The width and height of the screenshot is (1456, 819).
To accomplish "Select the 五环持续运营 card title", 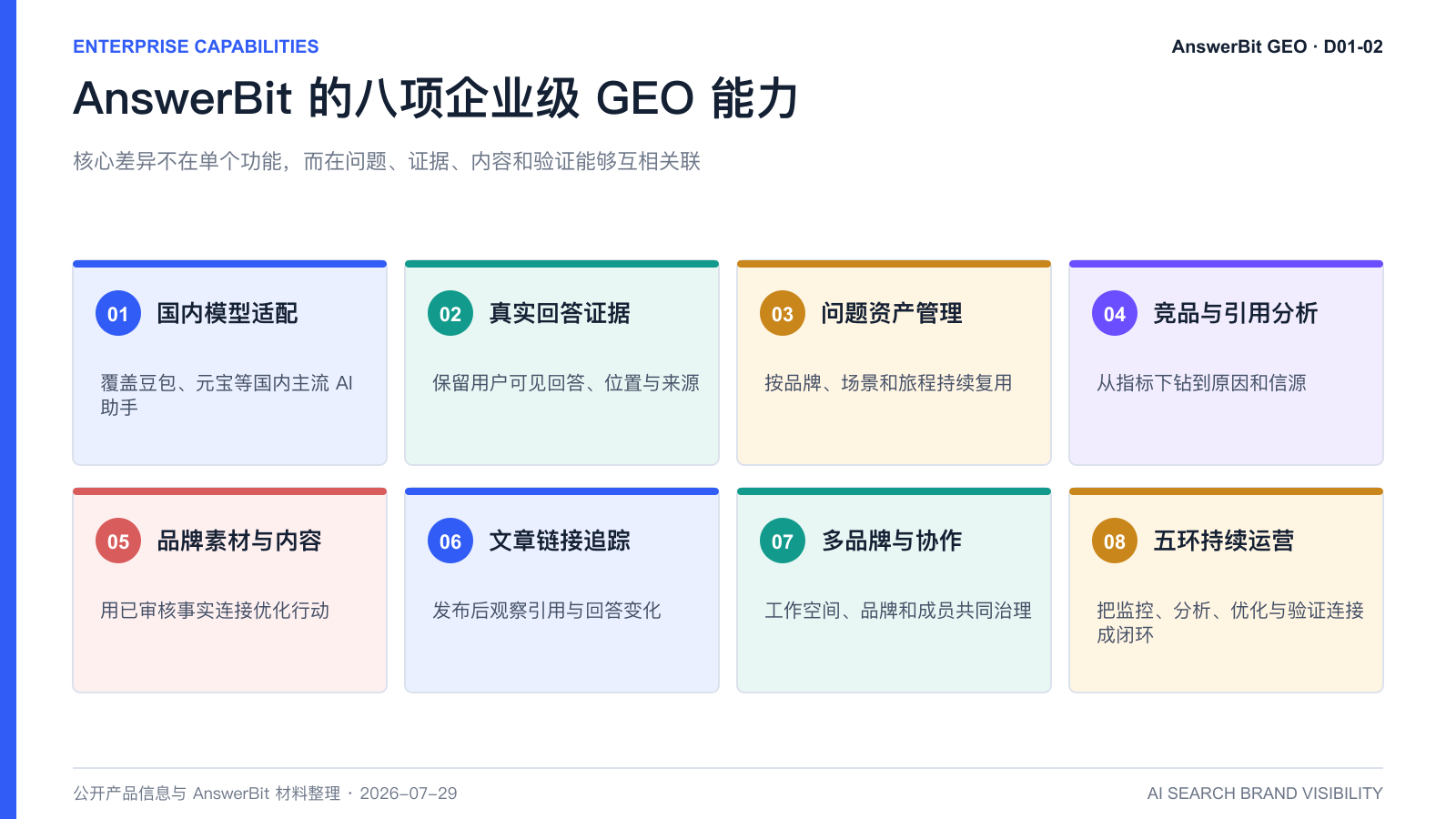I will click(x=1224, y=541).
